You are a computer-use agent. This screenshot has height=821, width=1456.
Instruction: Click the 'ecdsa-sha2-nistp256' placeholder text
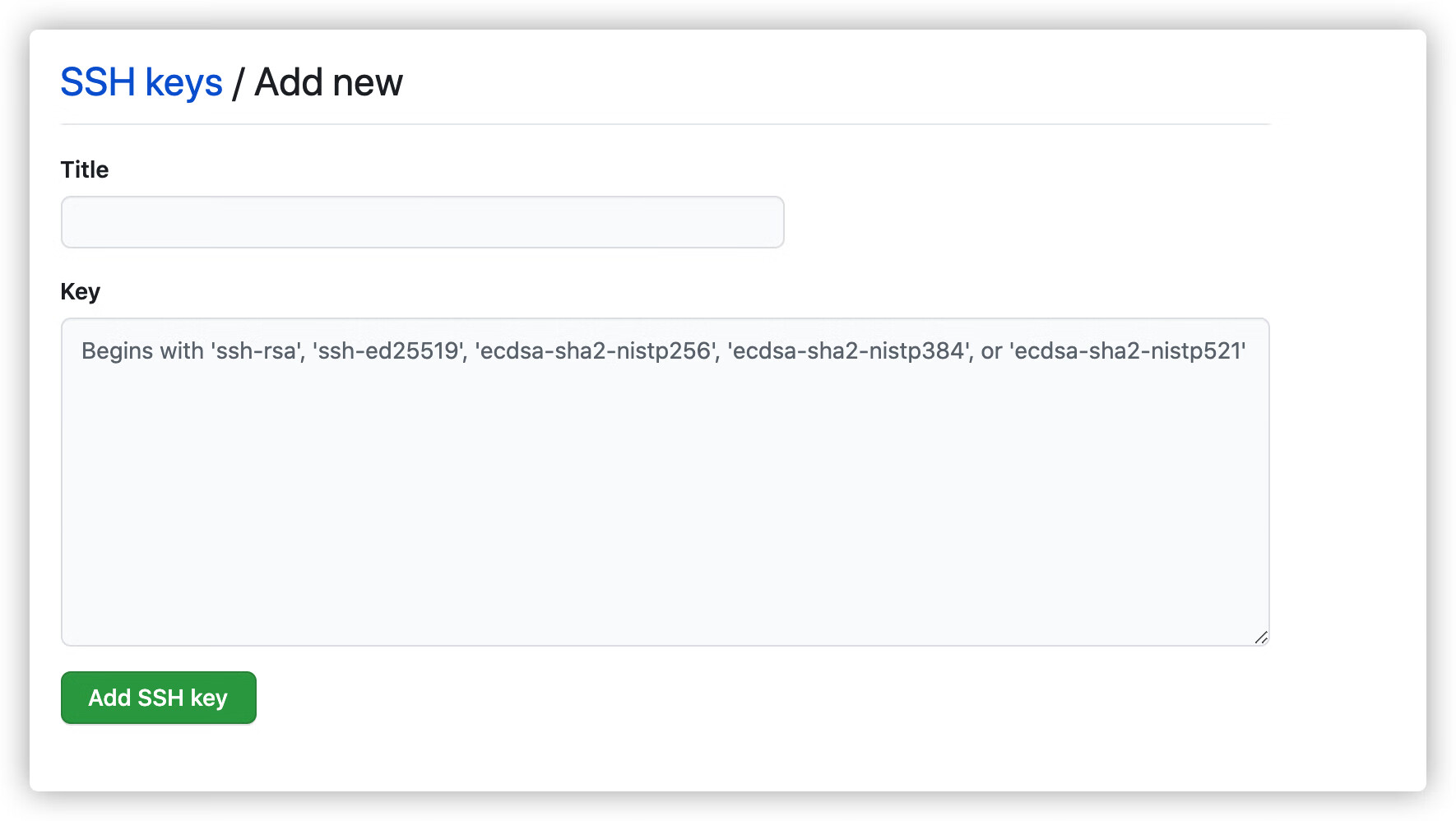[596, 351]
